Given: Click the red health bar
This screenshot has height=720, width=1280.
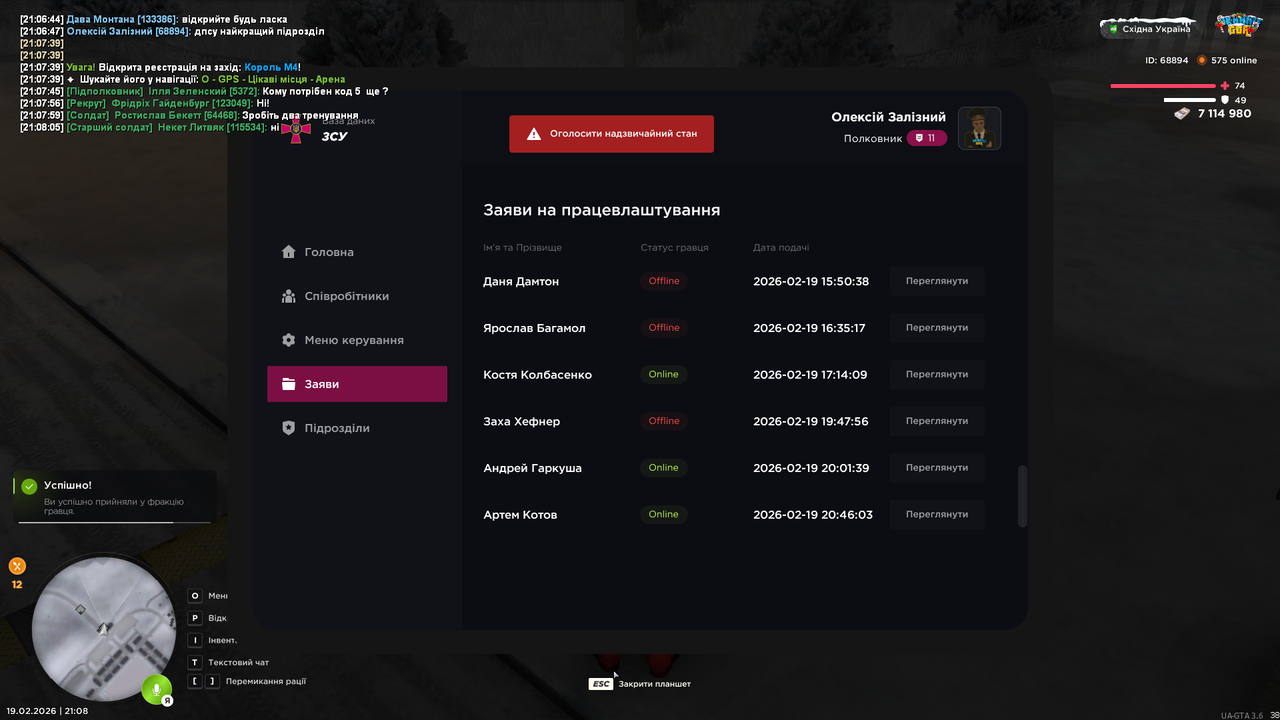Looking at the screenshot, I should 1163,86.
